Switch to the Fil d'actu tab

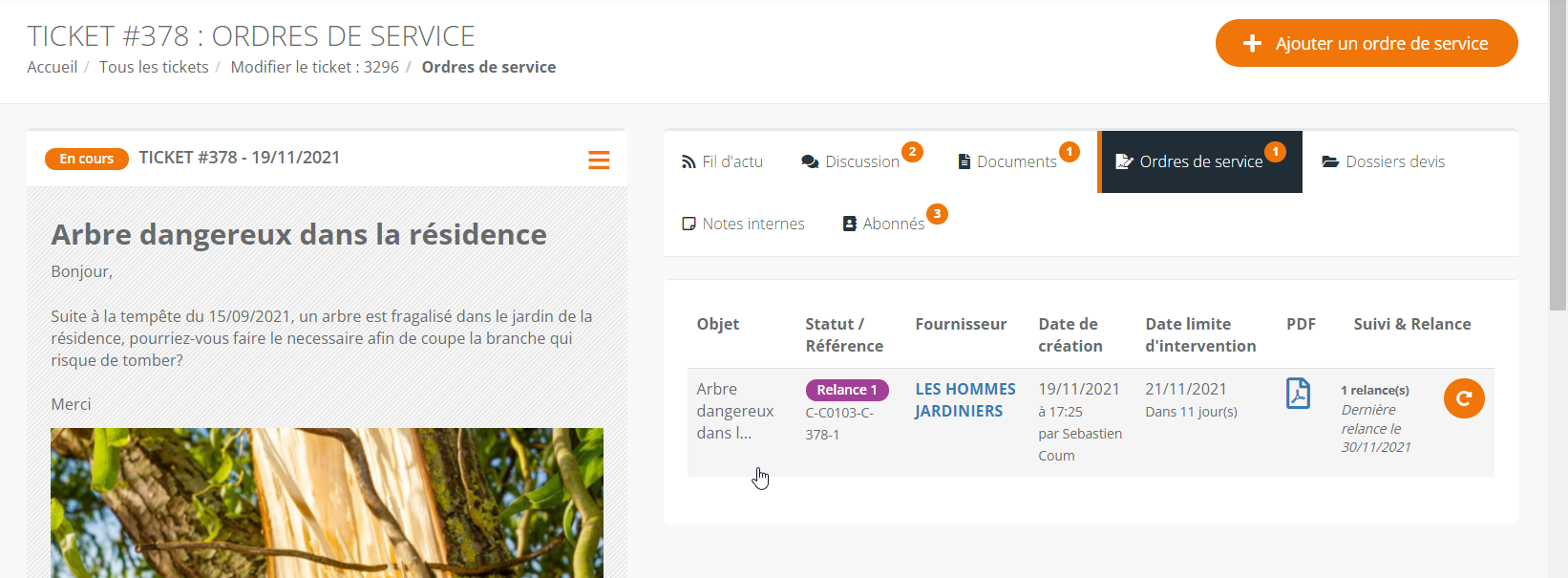tap(723, 162)
